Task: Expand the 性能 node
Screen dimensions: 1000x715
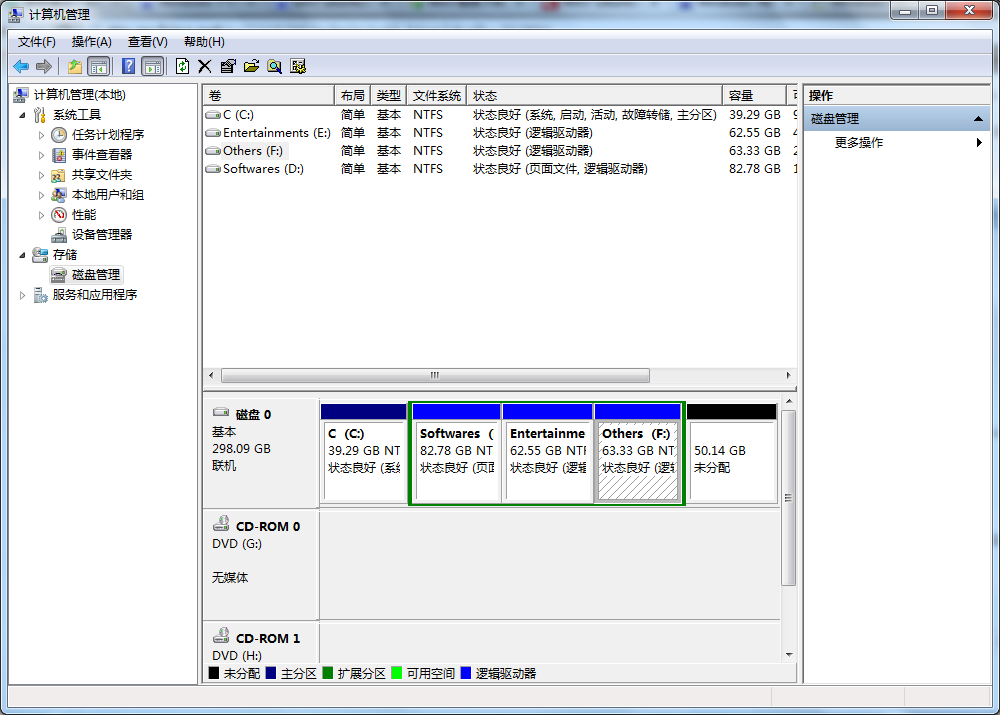Action: click(41, 215)
